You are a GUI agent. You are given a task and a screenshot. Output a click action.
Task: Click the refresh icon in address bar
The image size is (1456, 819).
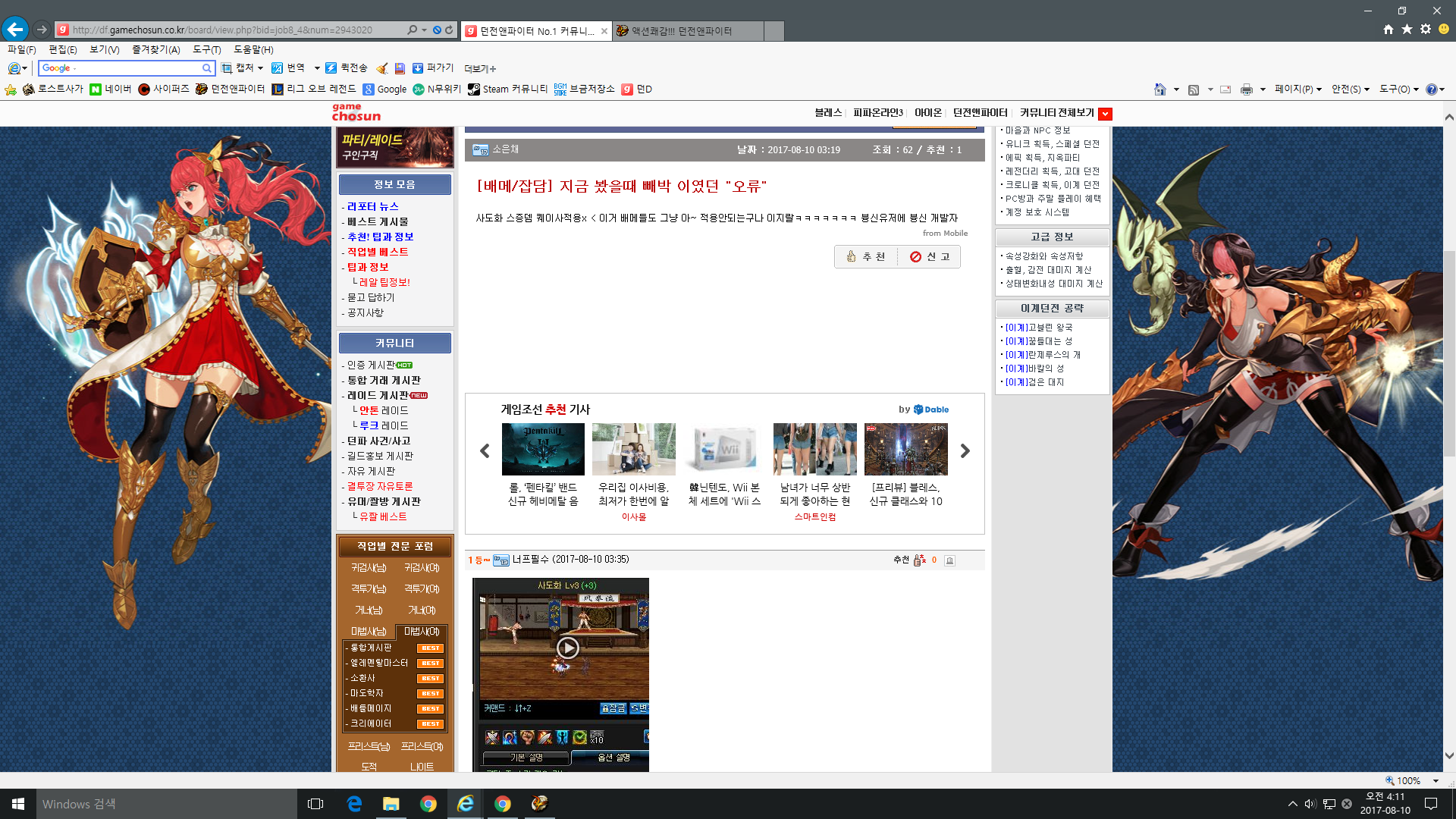click(x=449, y=30)
